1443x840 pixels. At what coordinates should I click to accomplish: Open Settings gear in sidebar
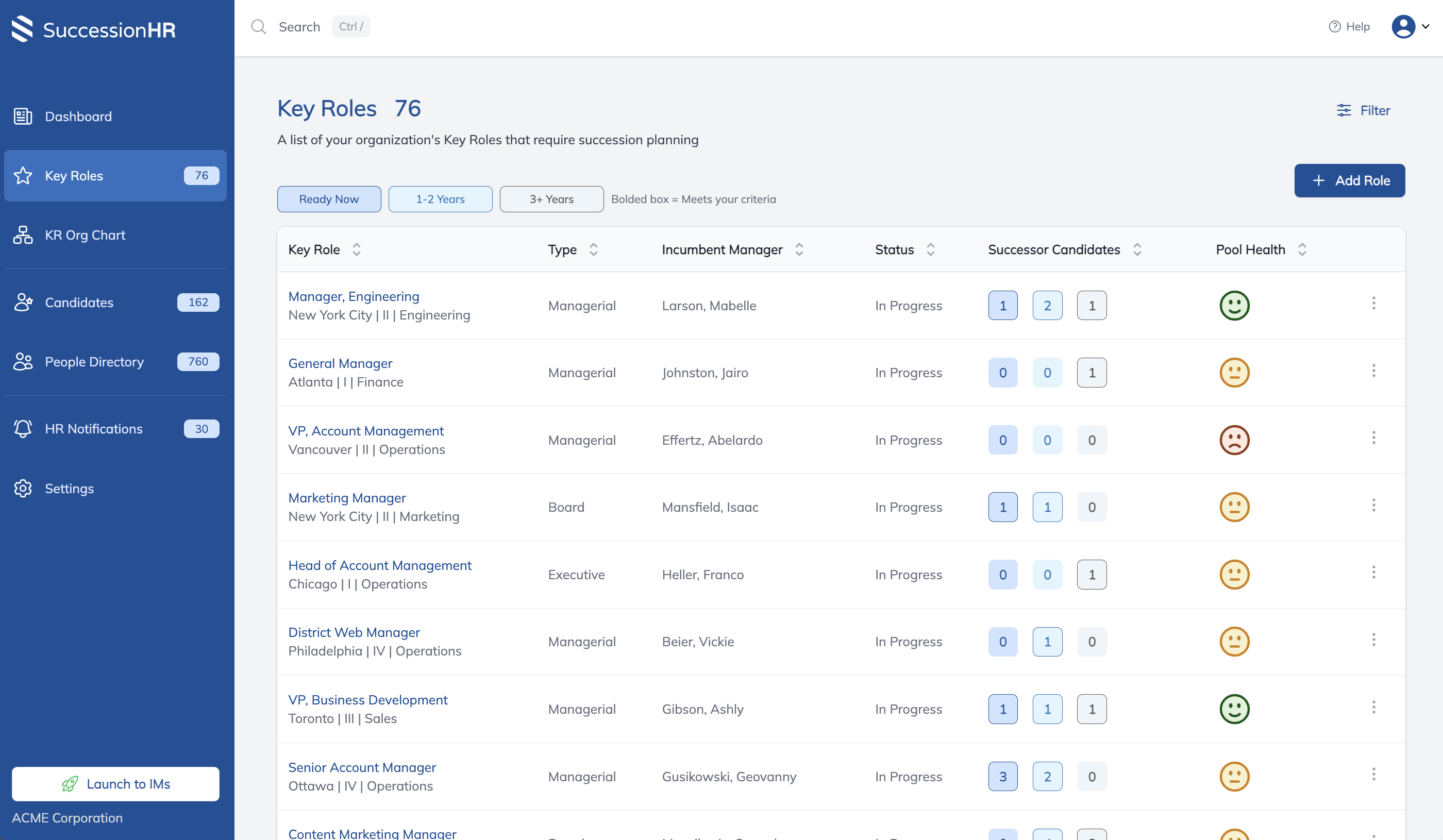pos(23,489)
